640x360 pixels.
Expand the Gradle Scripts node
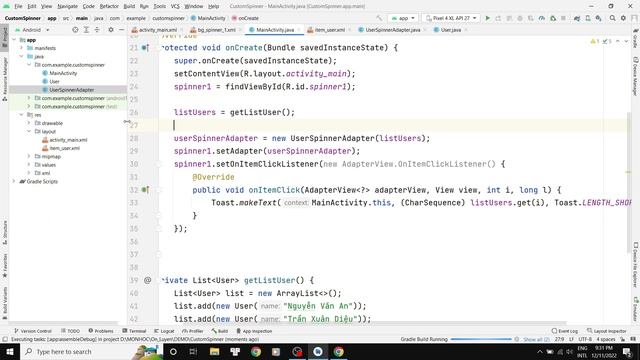coord(14,181)
